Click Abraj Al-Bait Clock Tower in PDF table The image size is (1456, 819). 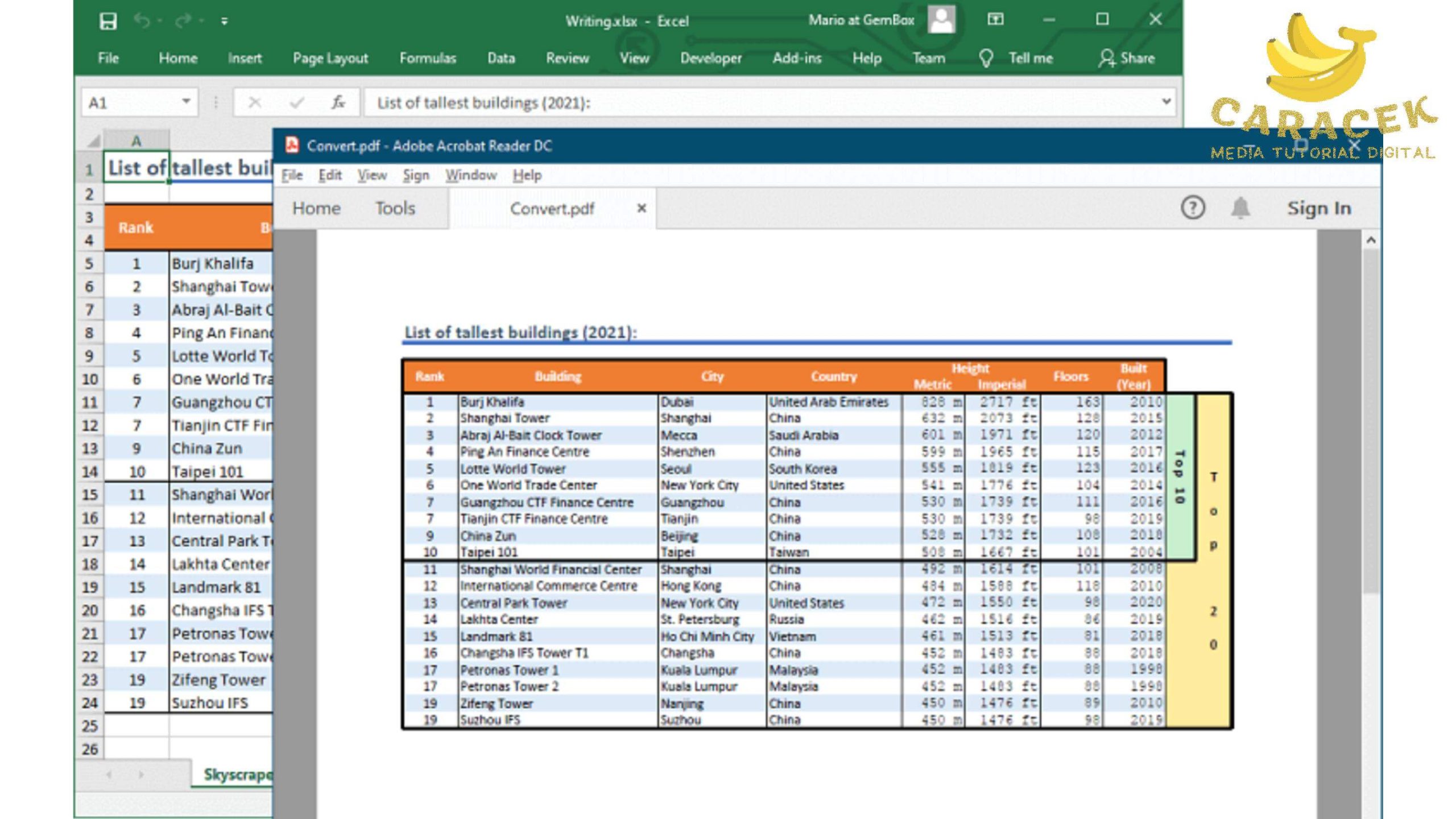(x=531, y=436)
